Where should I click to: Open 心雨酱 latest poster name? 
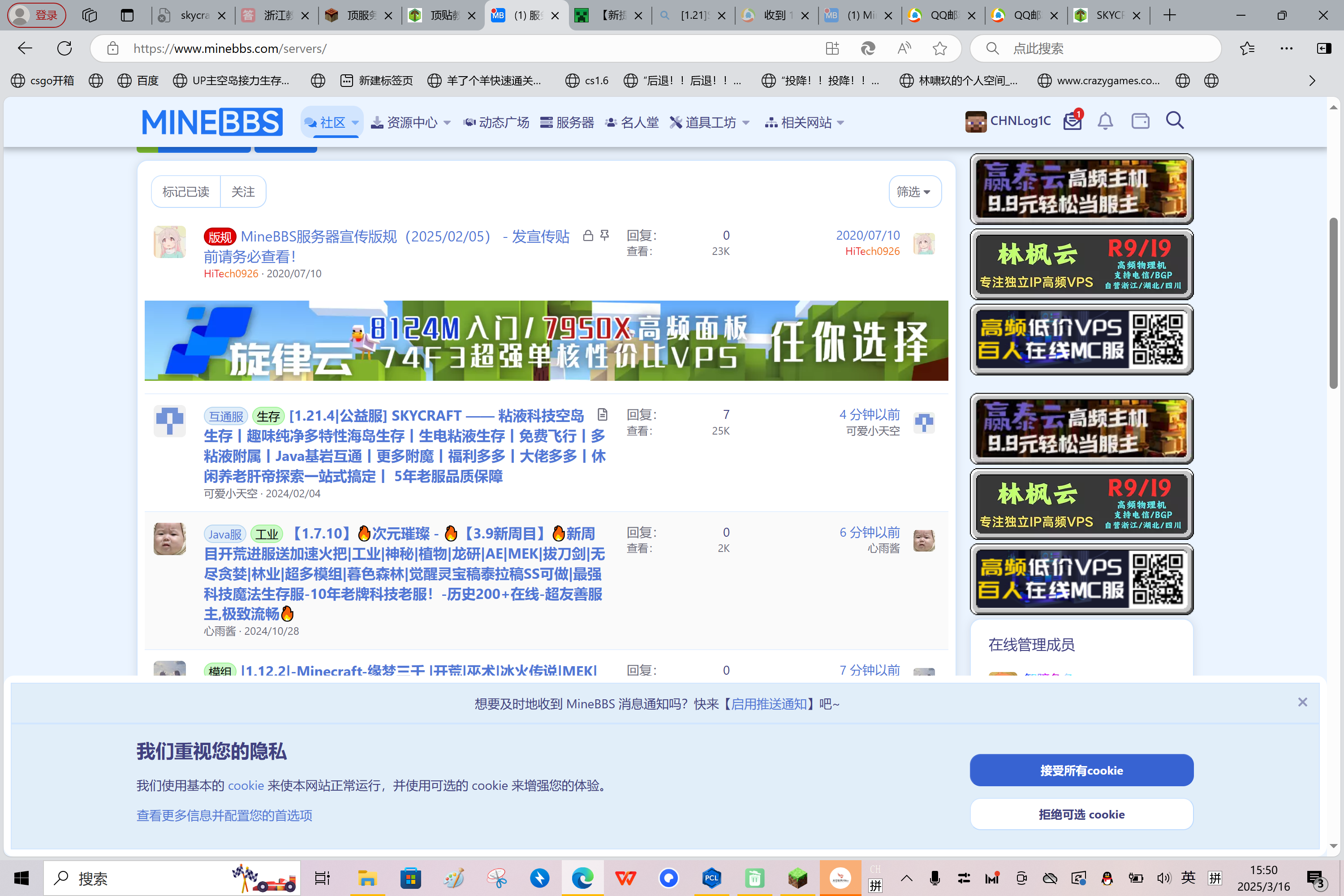coord(883,548)
